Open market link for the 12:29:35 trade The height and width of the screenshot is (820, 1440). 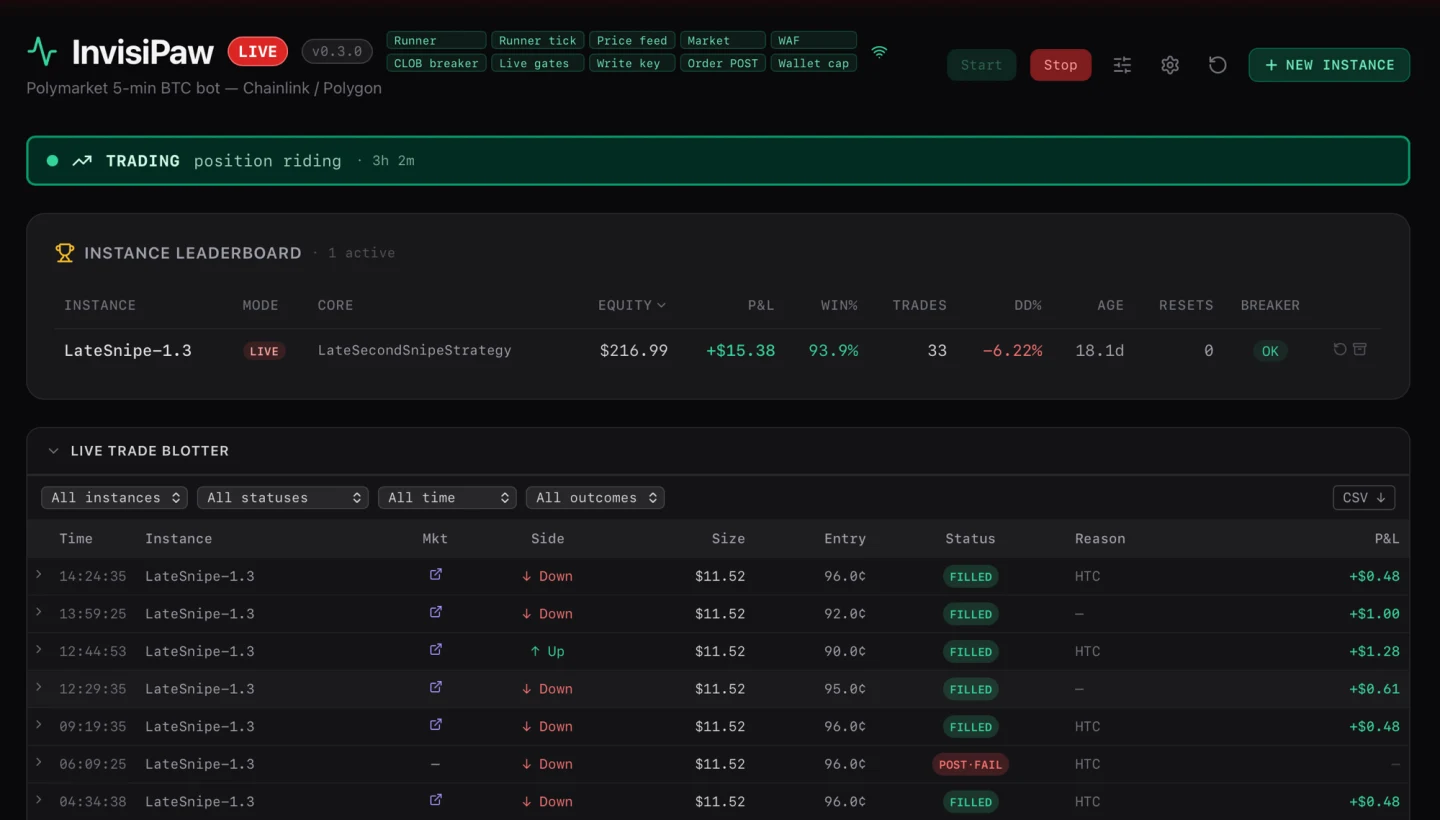(435, 687)
